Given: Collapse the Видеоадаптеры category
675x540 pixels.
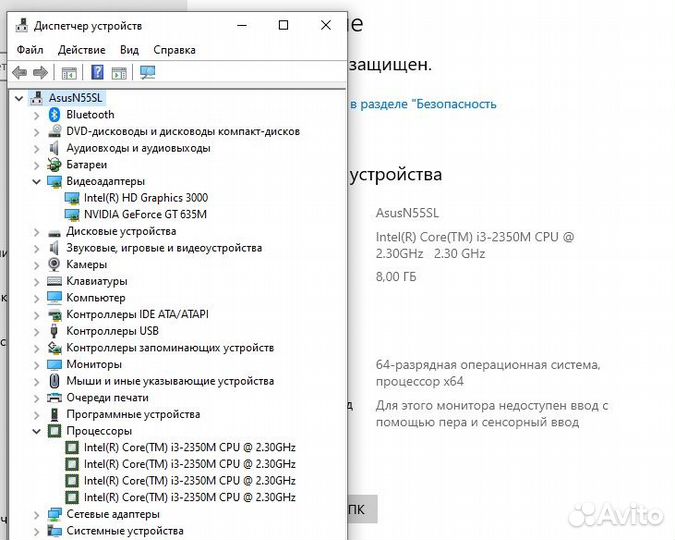Looking at the screenshot, I should click(37, 181).
